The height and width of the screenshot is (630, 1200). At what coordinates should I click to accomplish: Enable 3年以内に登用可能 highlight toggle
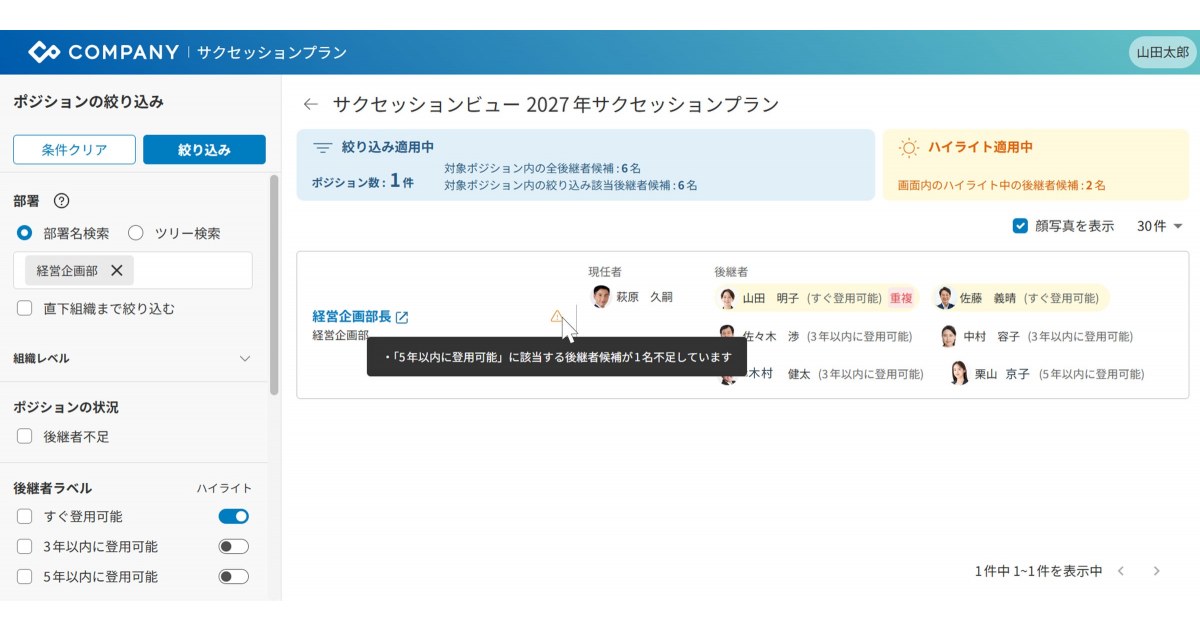coord(233,547)
